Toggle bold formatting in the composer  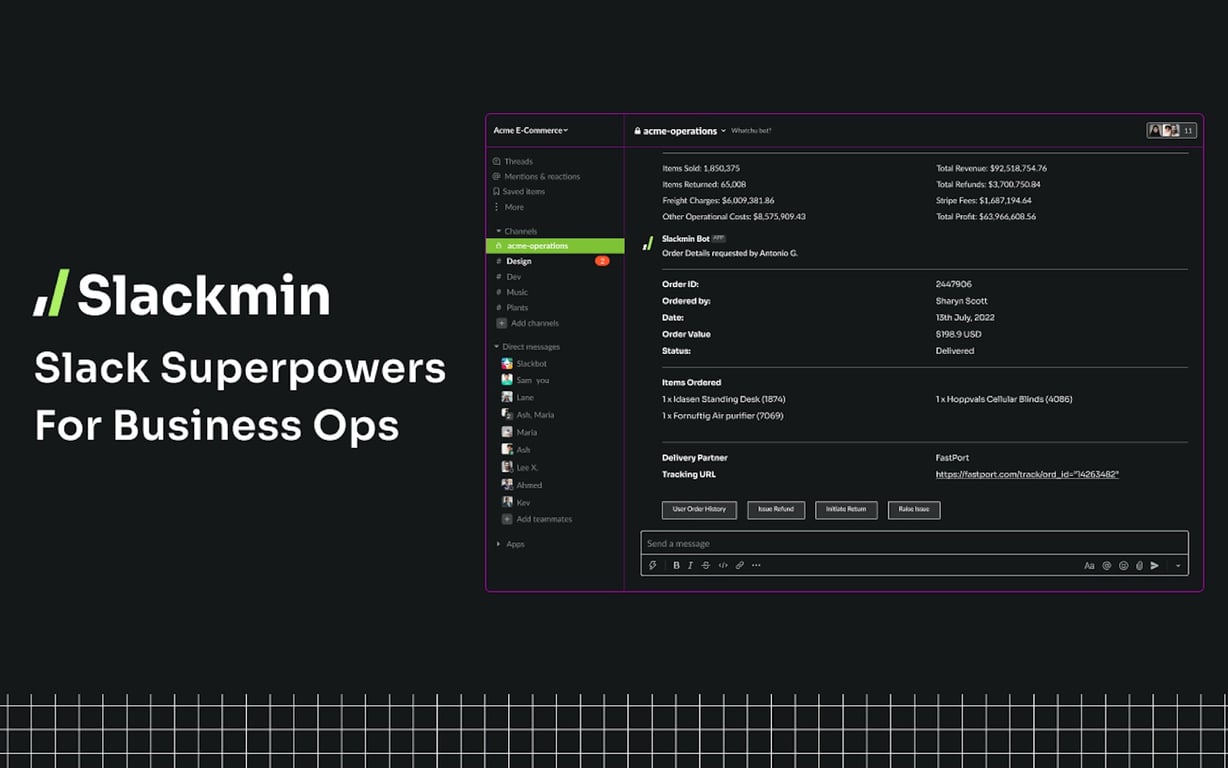[676, 565]
